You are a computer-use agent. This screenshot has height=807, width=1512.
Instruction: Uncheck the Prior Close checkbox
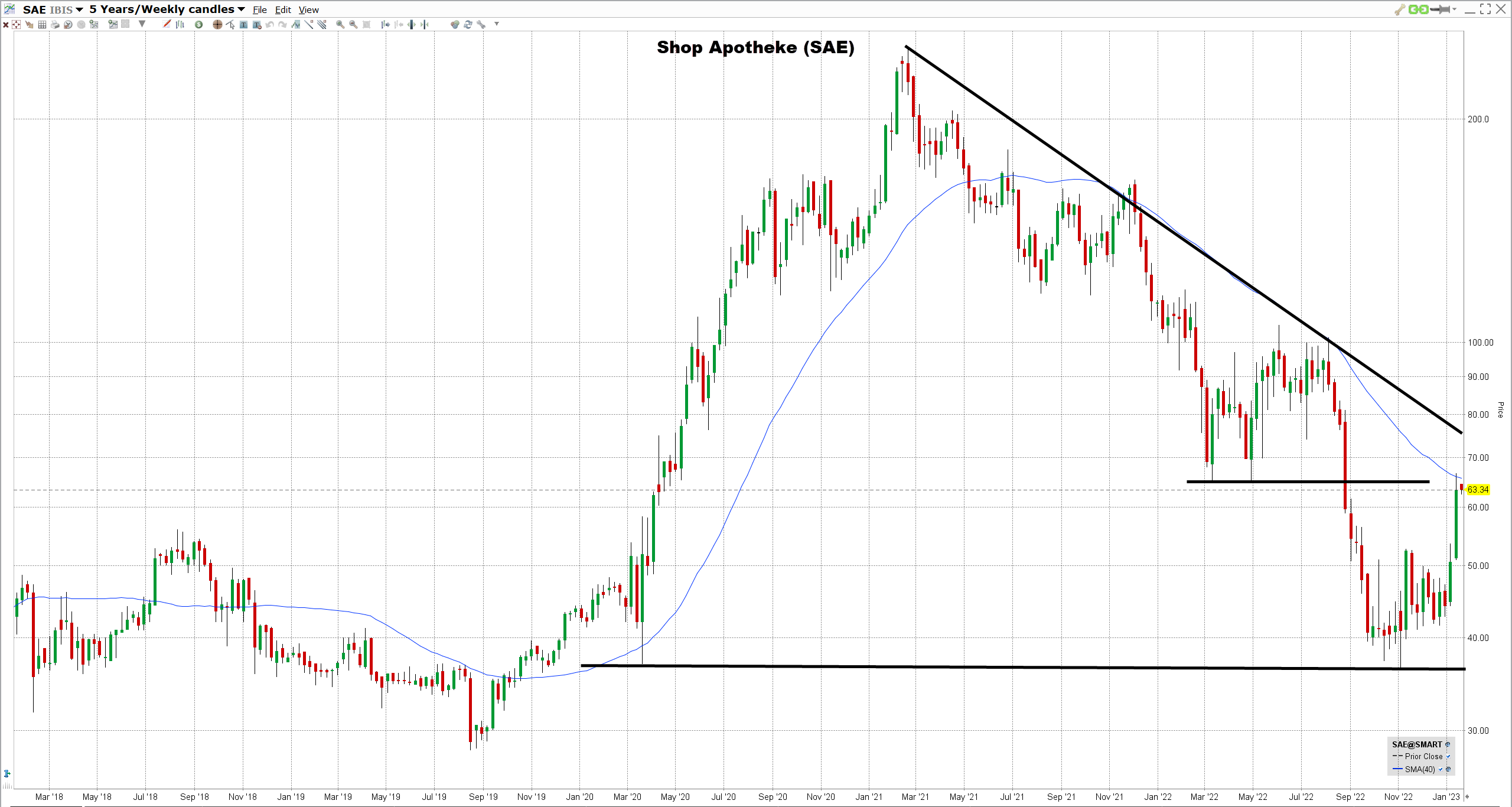click(1448, 756)
